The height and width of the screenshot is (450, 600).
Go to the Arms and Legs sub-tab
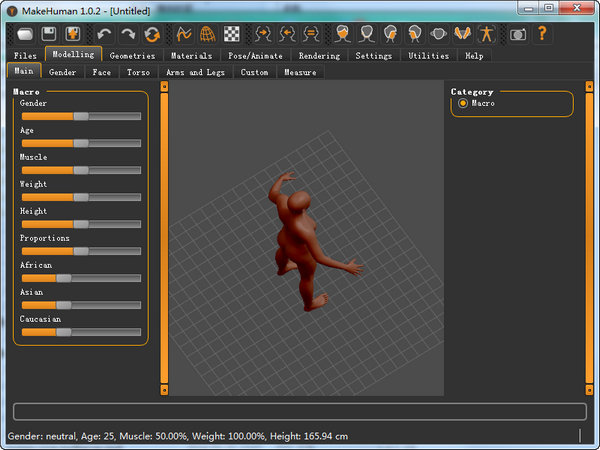tap(194, 72)
